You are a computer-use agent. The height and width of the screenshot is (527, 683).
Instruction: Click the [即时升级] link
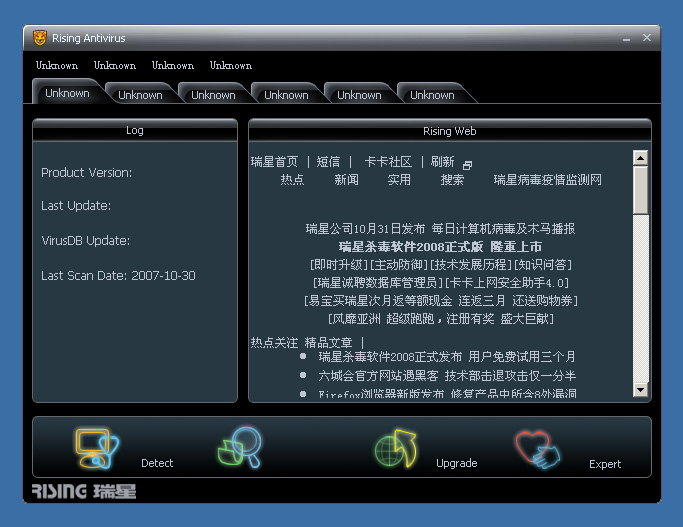[x=339, y=264]
